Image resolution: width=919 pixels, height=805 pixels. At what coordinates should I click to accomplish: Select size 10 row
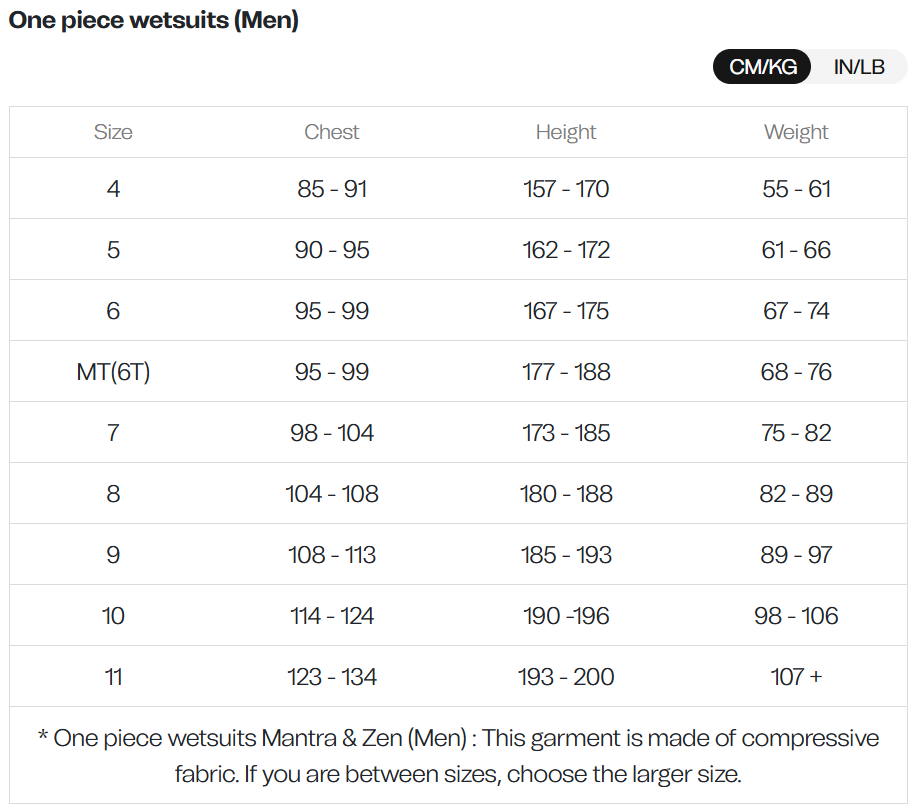113,615
